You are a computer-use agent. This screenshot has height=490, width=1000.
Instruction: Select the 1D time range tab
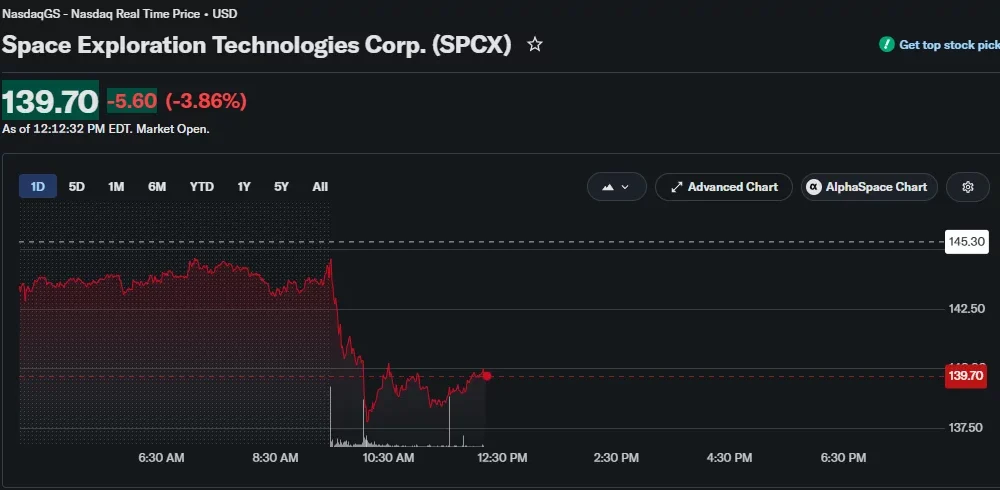pyautogui.click(x=38, y=187)
